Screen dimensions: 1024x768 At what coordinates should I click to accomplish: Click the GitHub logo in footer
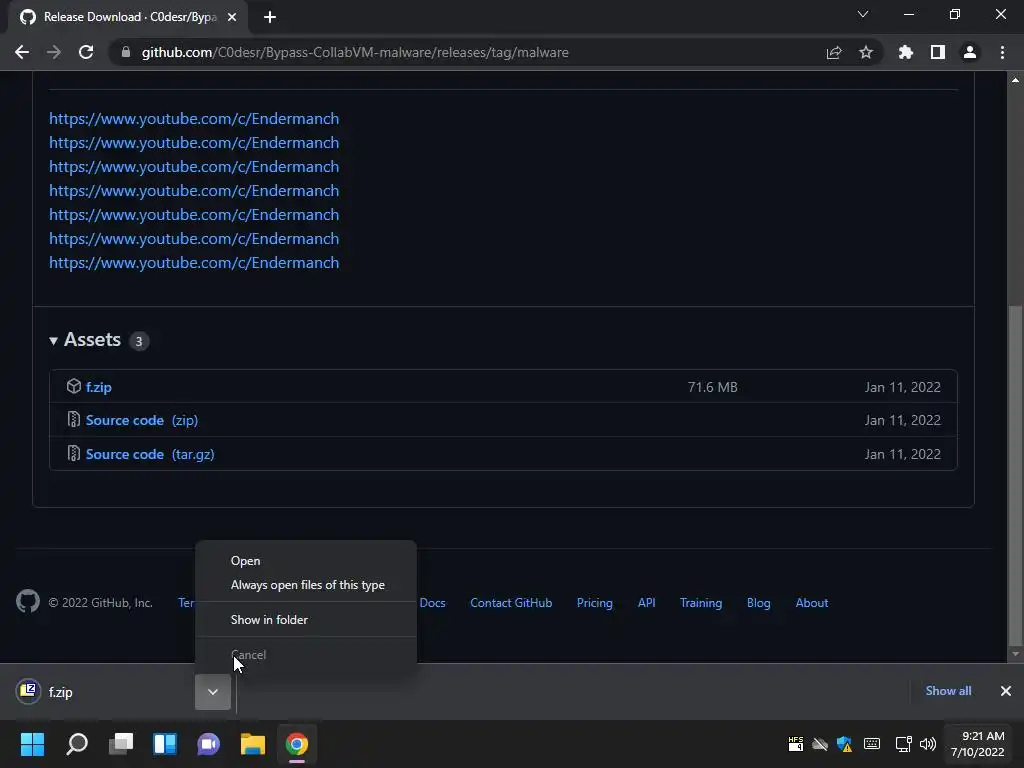coord(27,601)
